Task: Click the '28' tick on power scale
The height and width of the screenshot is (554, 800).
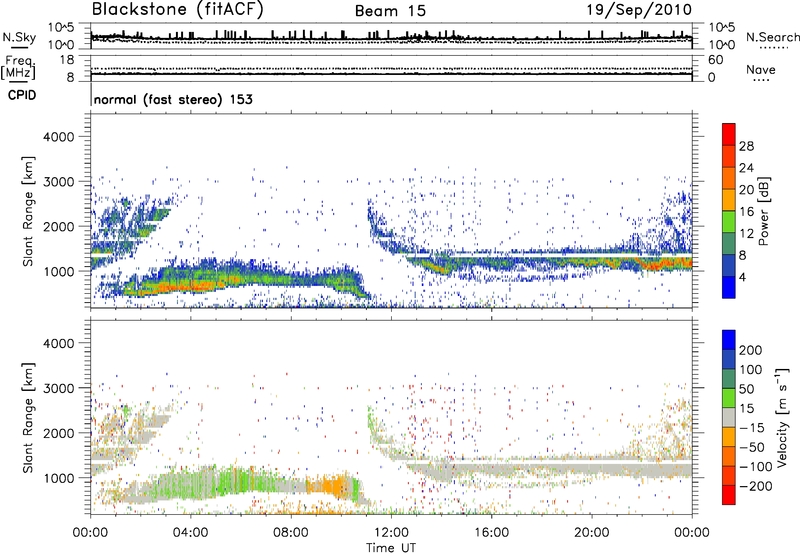Action: 746,146
